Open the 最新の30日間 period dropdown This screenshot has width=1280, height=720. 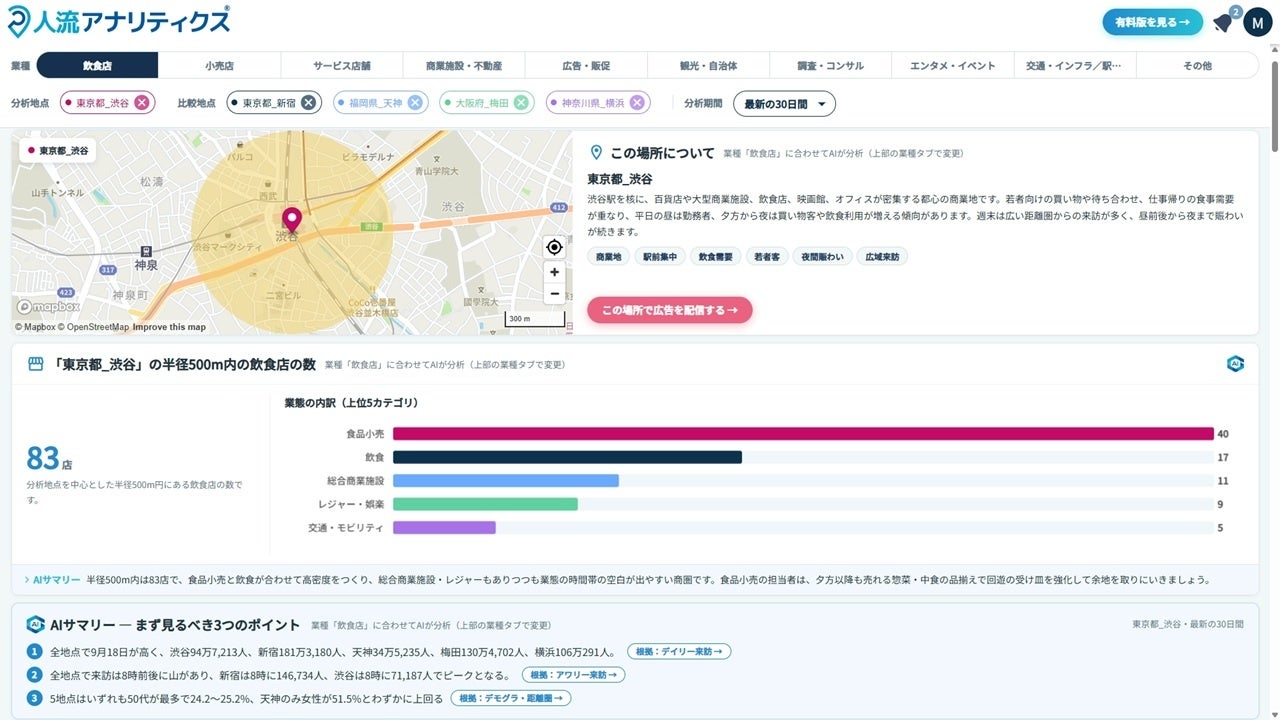(784, 104)
